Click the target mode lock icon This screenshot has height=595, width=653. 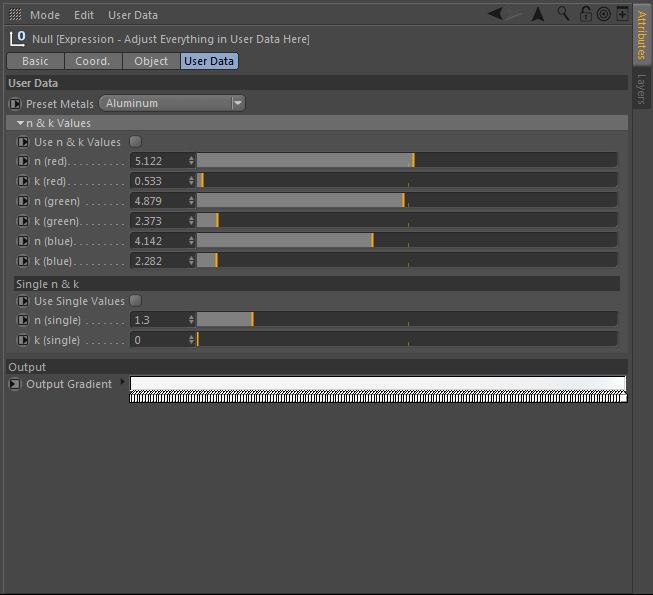coord(603,14)
